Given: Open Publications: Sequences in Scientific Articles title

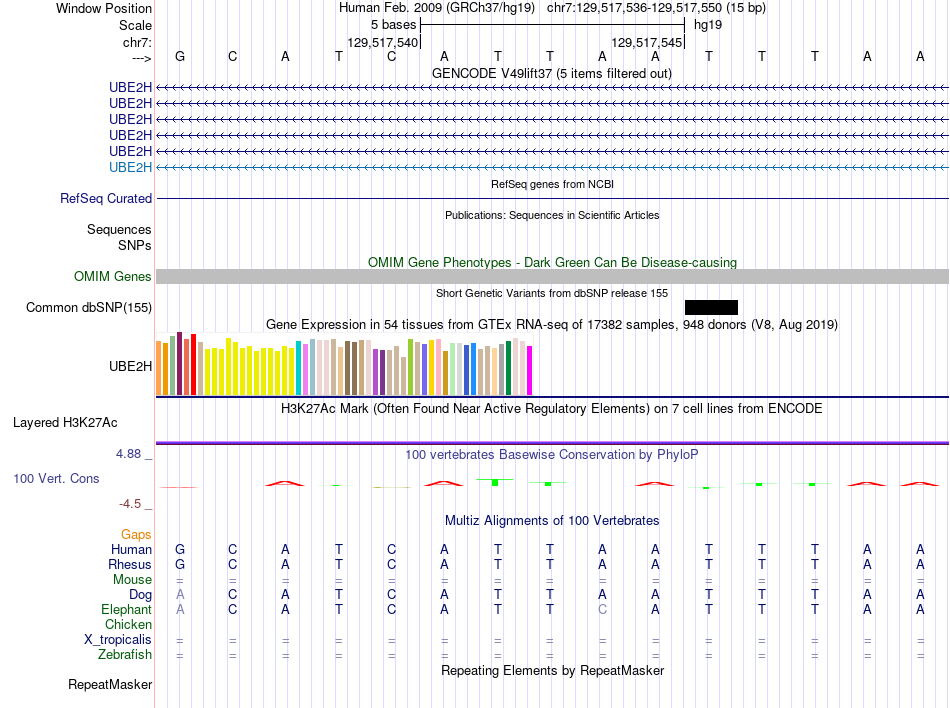Looking at the screenshot, I should tap(552, 215).
